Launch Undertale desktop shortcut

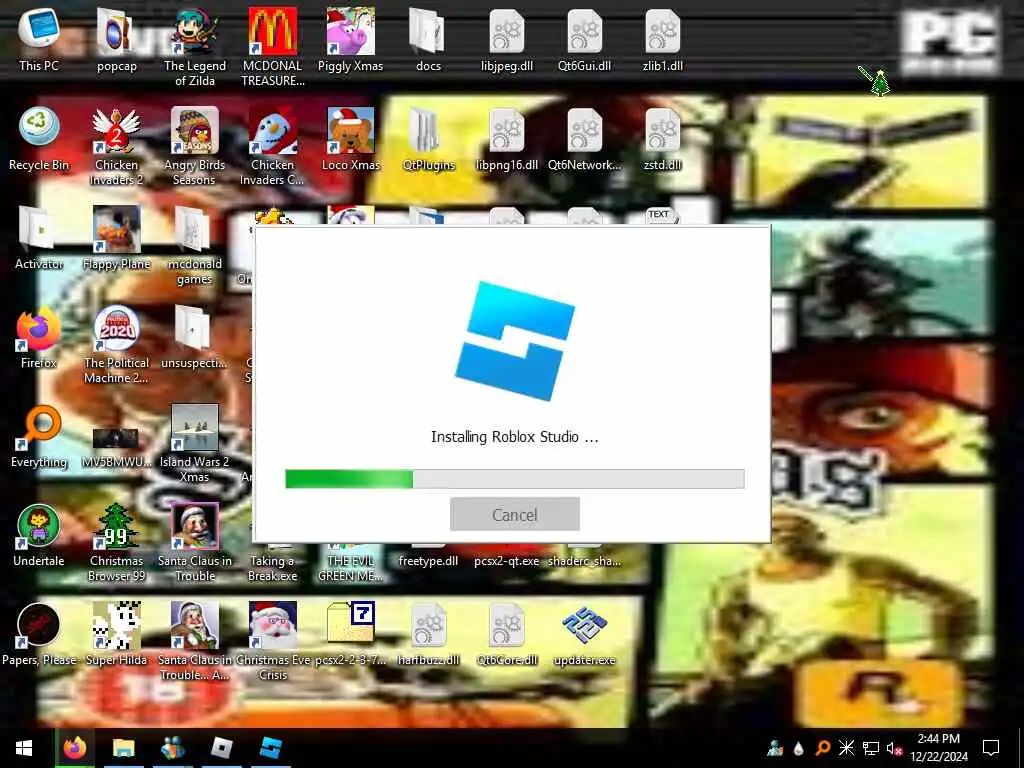39,536
